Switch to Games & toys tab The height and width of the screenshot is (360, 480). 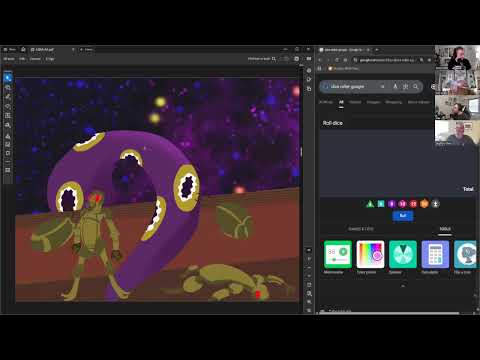tap(361, 229)
